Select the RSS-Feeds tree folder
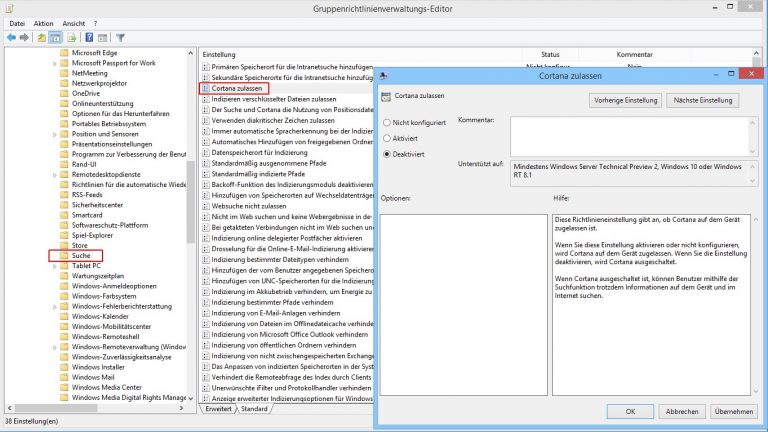This screenshot has width=768, height=432. click(x=87, y=195)
